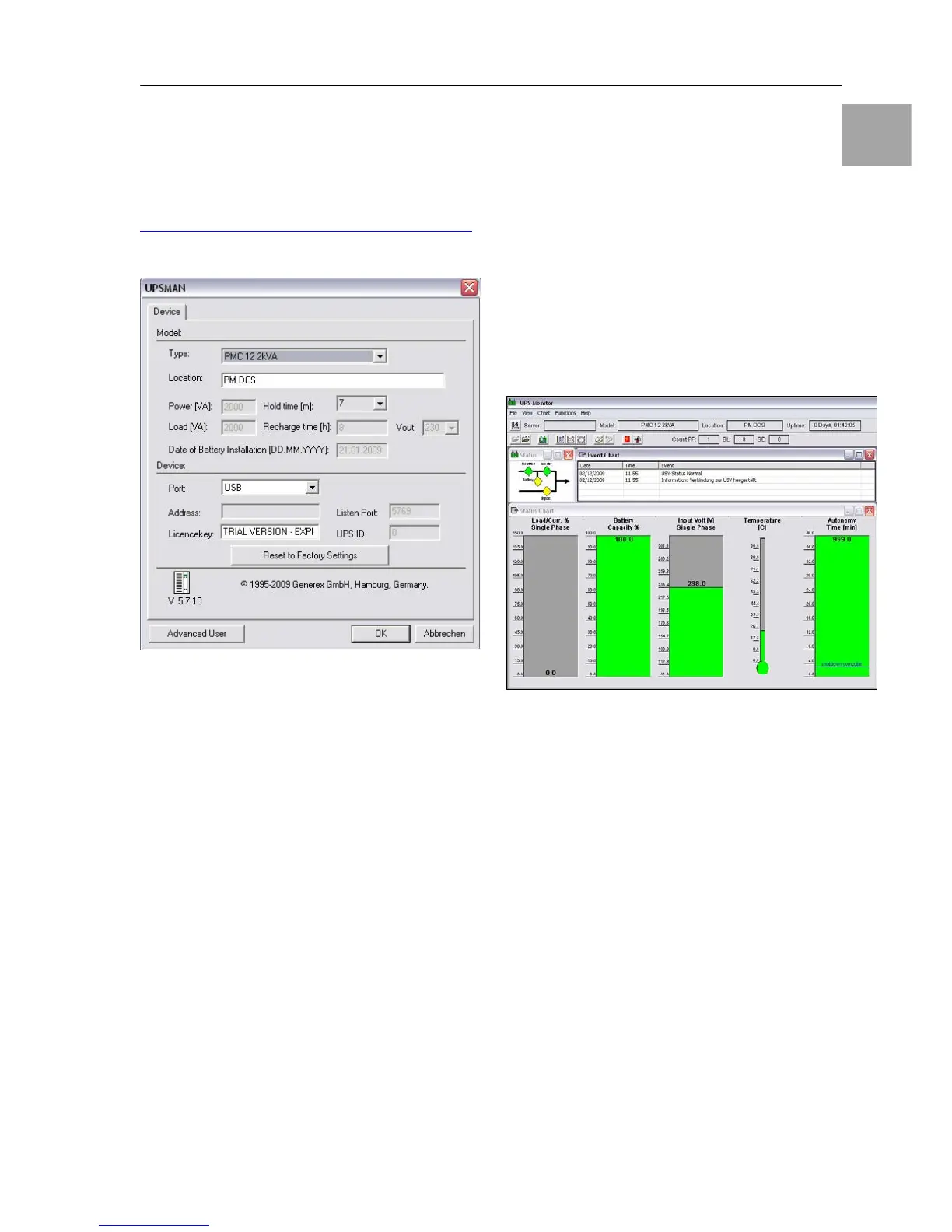The width and height of the screenshot is (952, 1232).
Task: Click the UPS Monitor title bar icon
Action: (x=512, y=403)
